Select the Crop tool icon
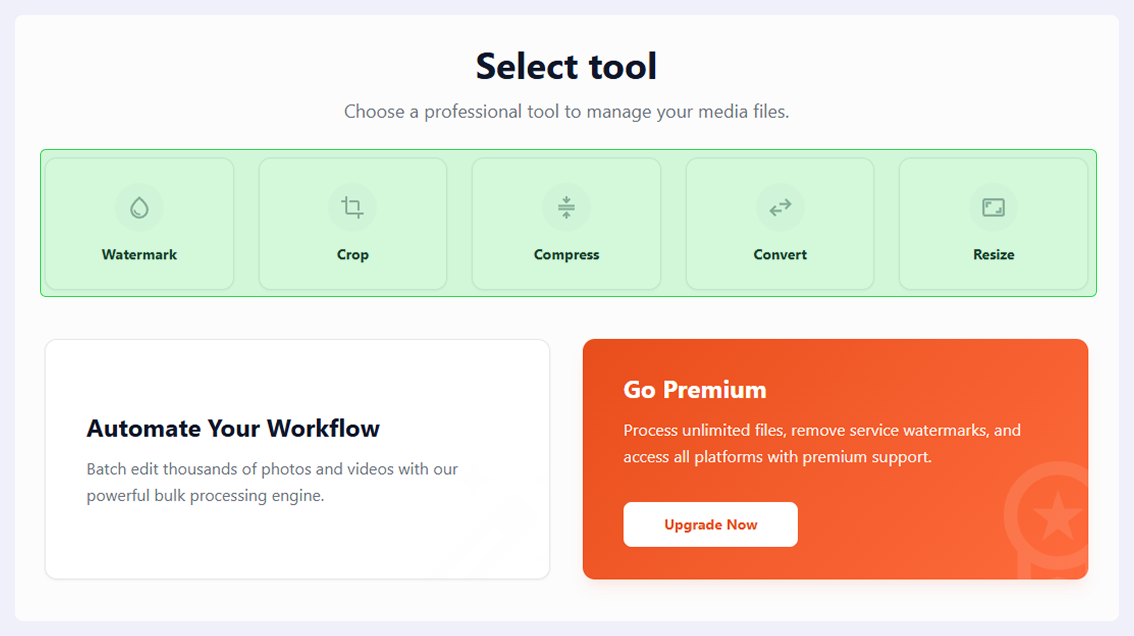Image resolution: width=1134 pixels, height=636 pixels. coord(352,208)
